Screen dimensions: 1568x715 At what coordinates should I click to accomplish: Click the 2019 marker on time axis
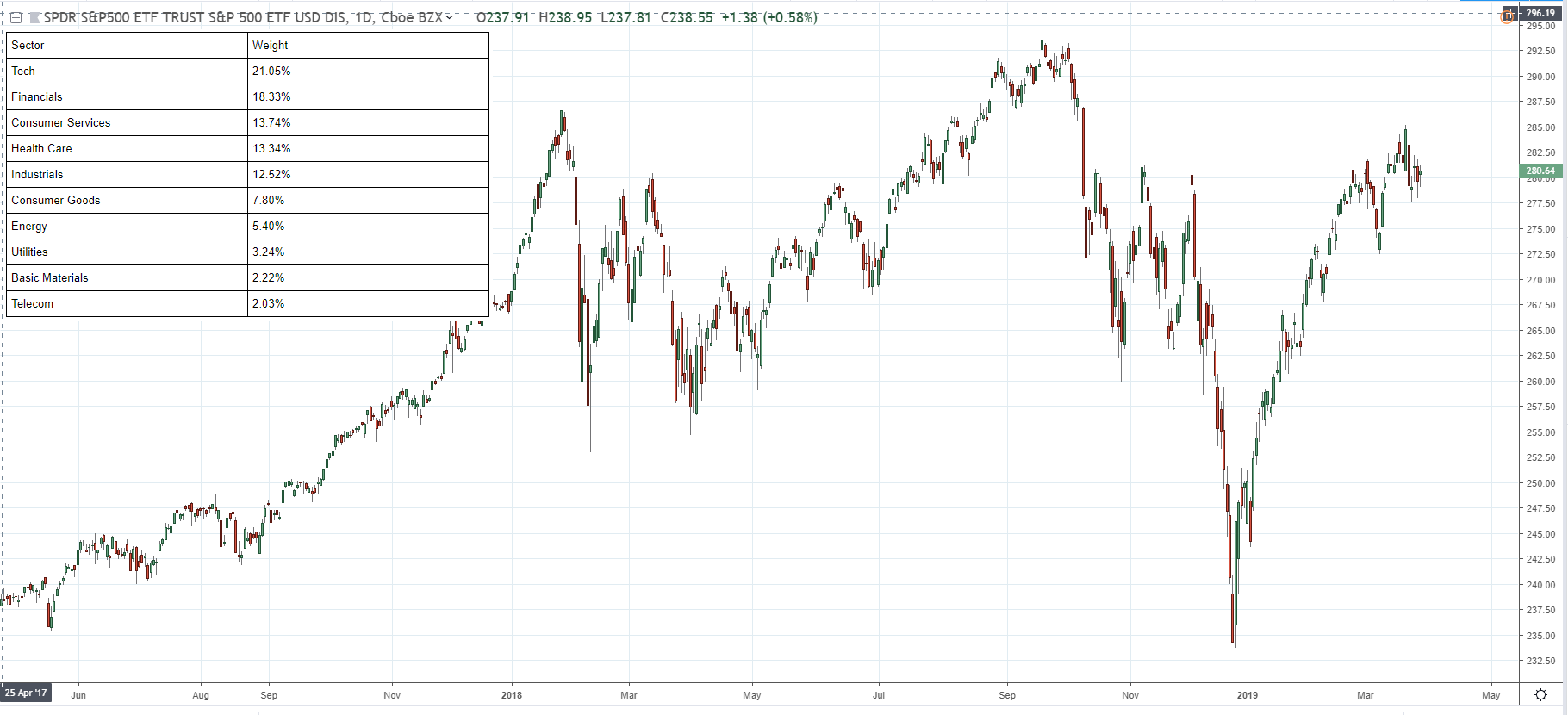click(1247, 695)
